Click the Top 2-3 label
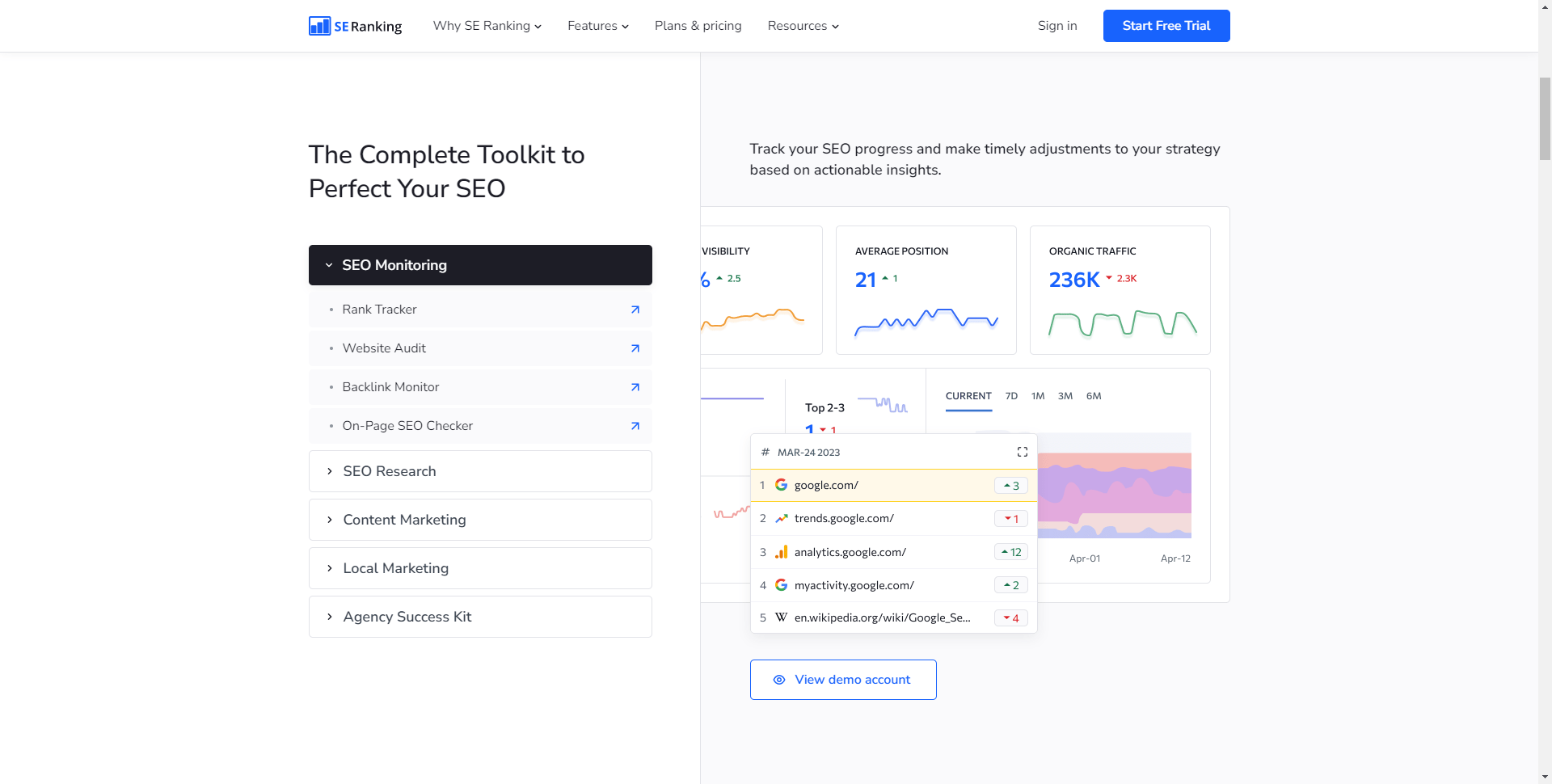 (x=824, y=408)
